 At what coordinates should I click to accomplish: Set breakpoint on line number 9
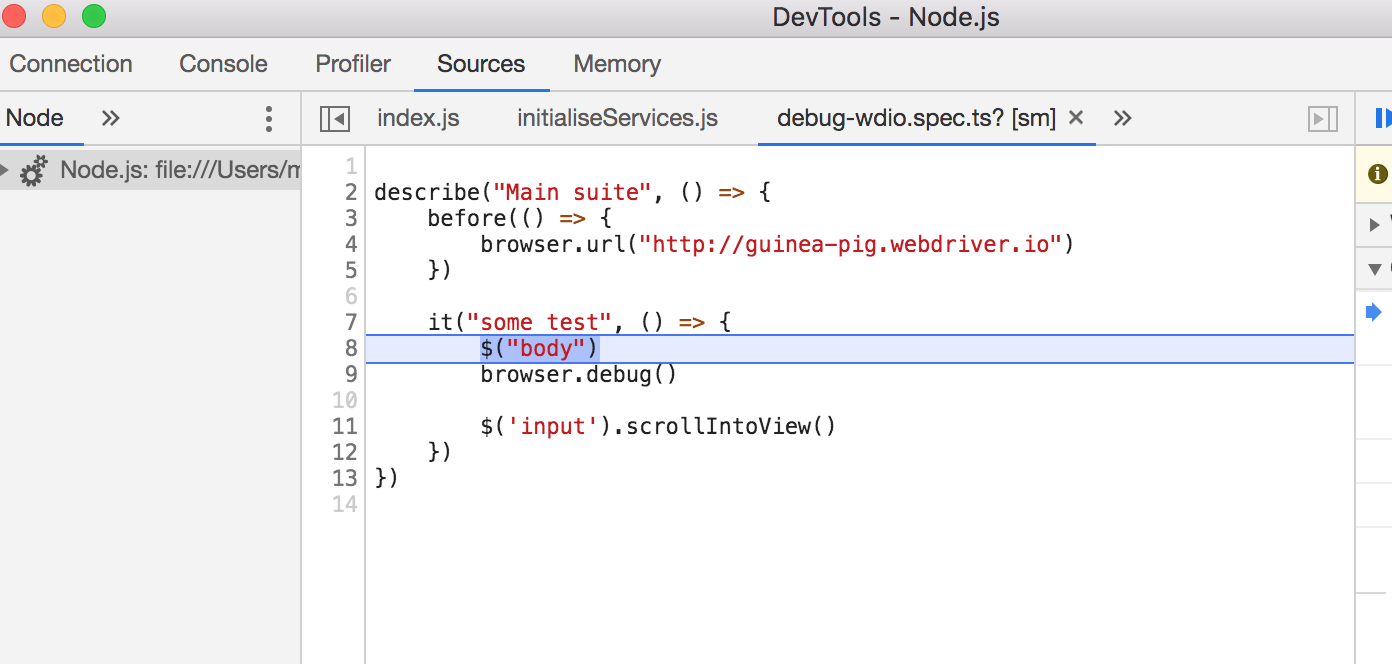click(350, 374)
